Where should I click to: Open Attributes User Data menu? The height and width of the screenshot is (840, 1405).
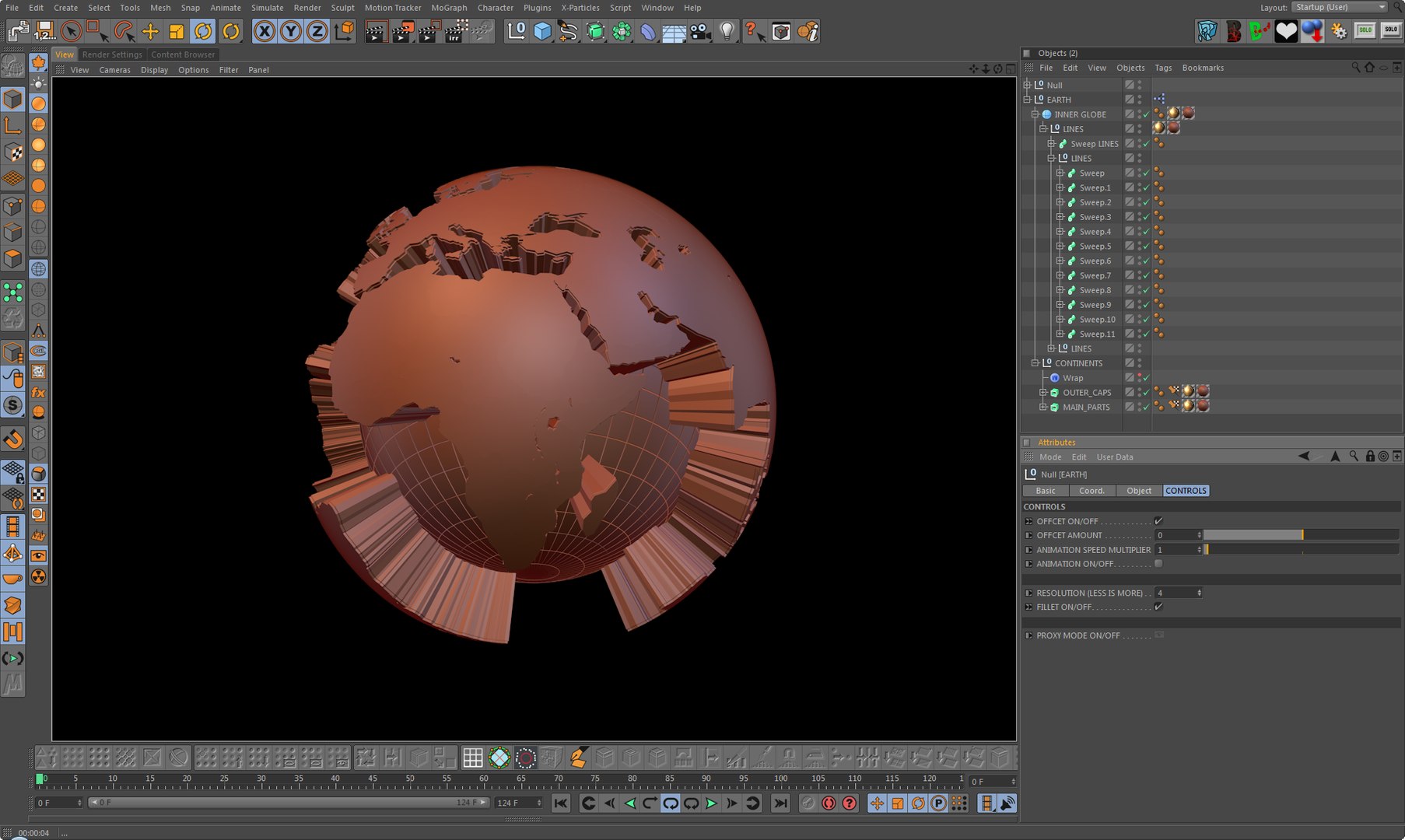tap(1114, 457)
